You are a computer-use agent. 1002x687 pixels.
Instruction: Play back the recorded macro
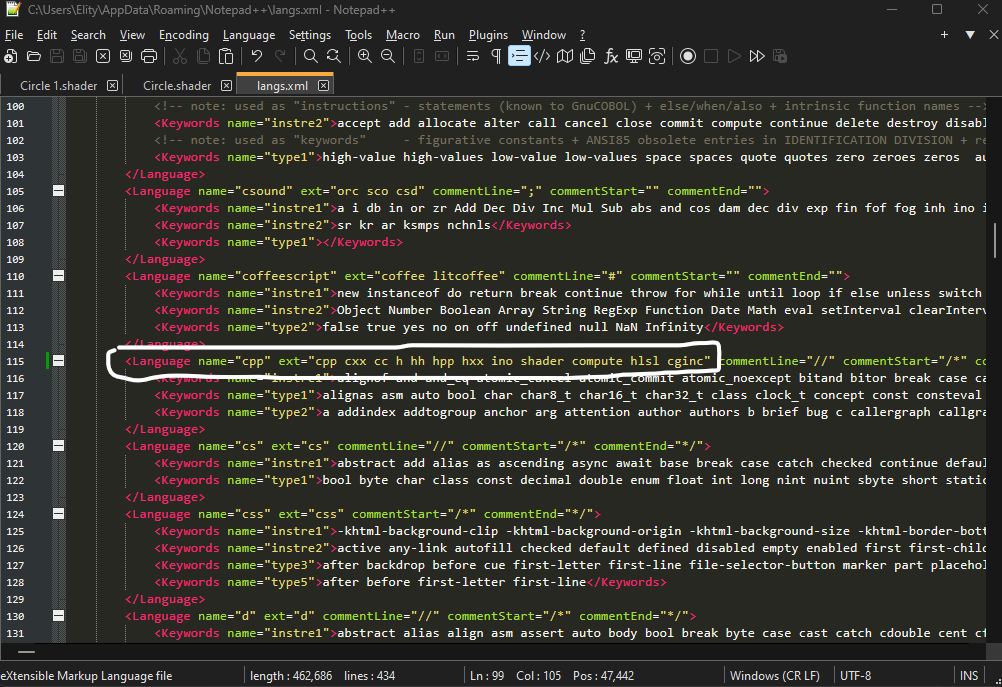click(x=734, y=56)
